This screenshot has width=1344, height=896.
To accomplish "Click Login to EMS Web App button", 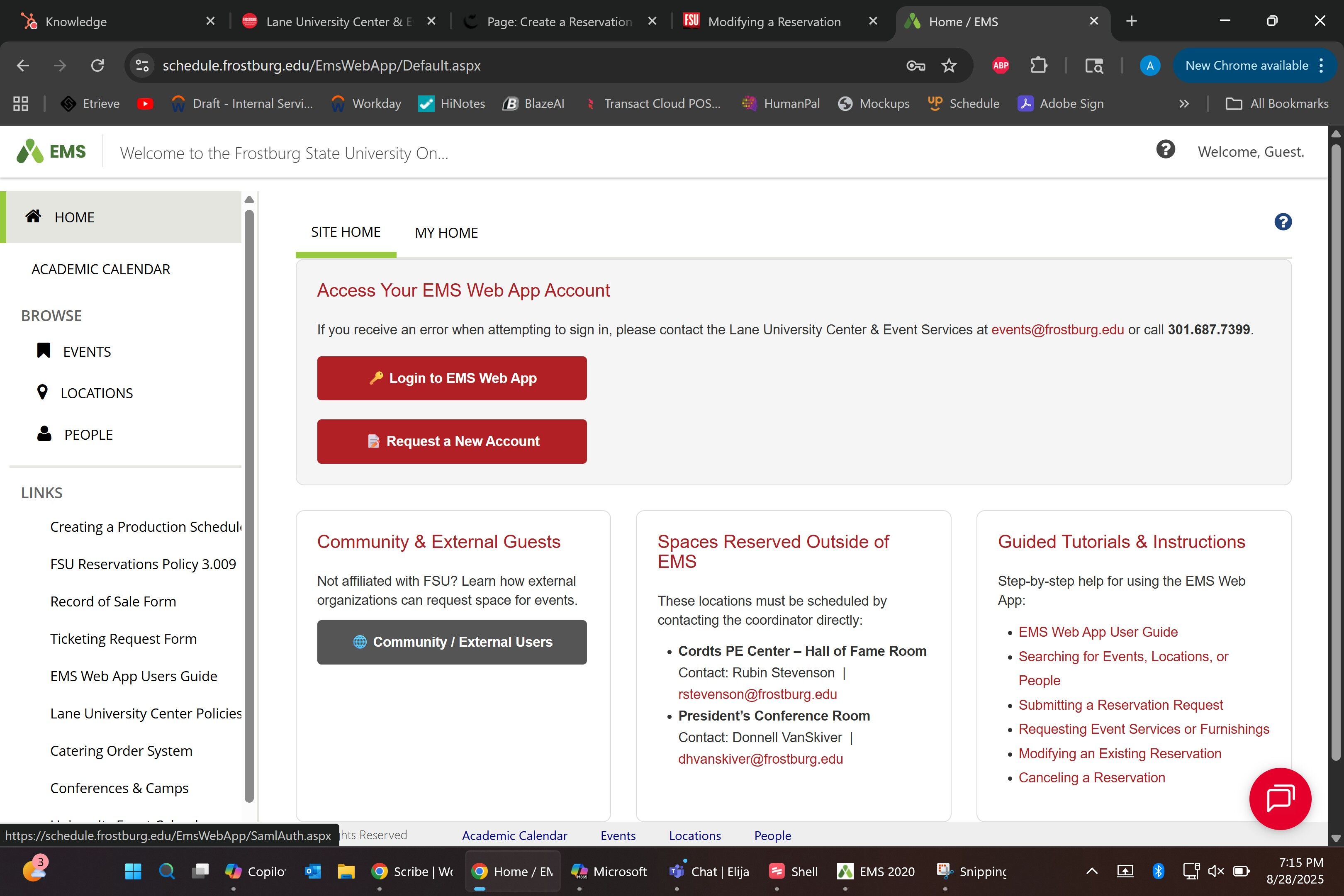I will [451, 378].
